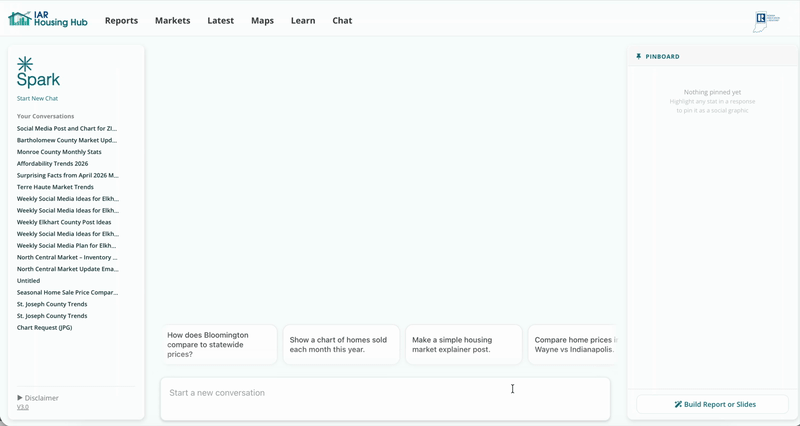The height and width of the screenshot is (426, 800).
Task: Select the homes sold each month chart suggestion
Action: (x=341, y=344)
